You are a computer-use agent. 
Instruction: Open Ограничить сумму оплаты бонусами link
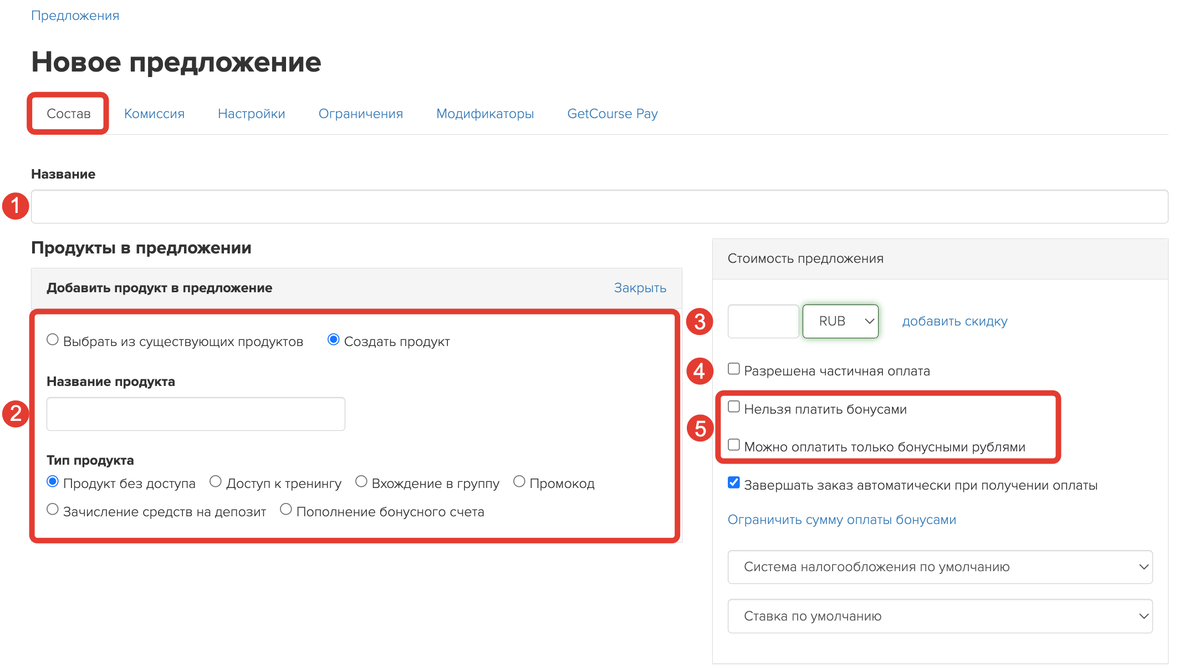click(841, 520)
